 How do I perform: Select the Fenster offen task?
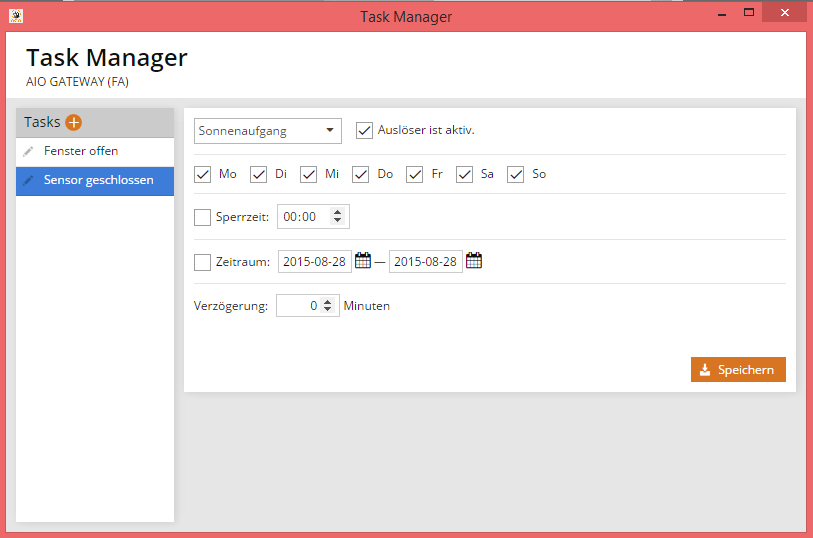coord(81,151)
